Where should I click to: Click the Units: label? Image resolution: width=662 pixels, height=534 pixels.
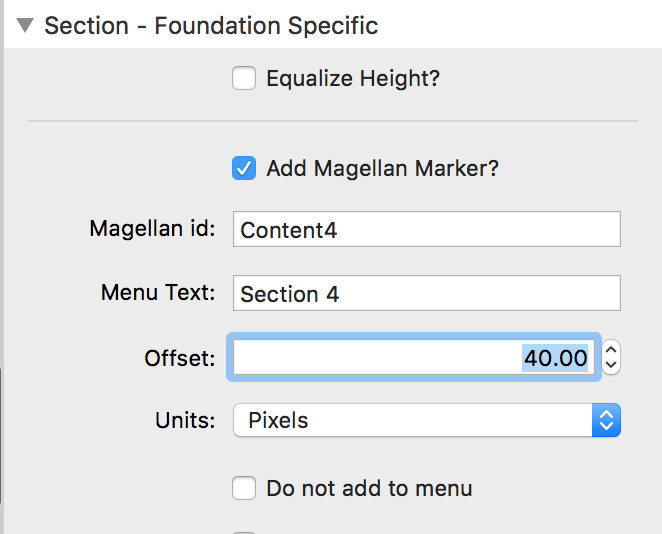[x=185, y=420]
